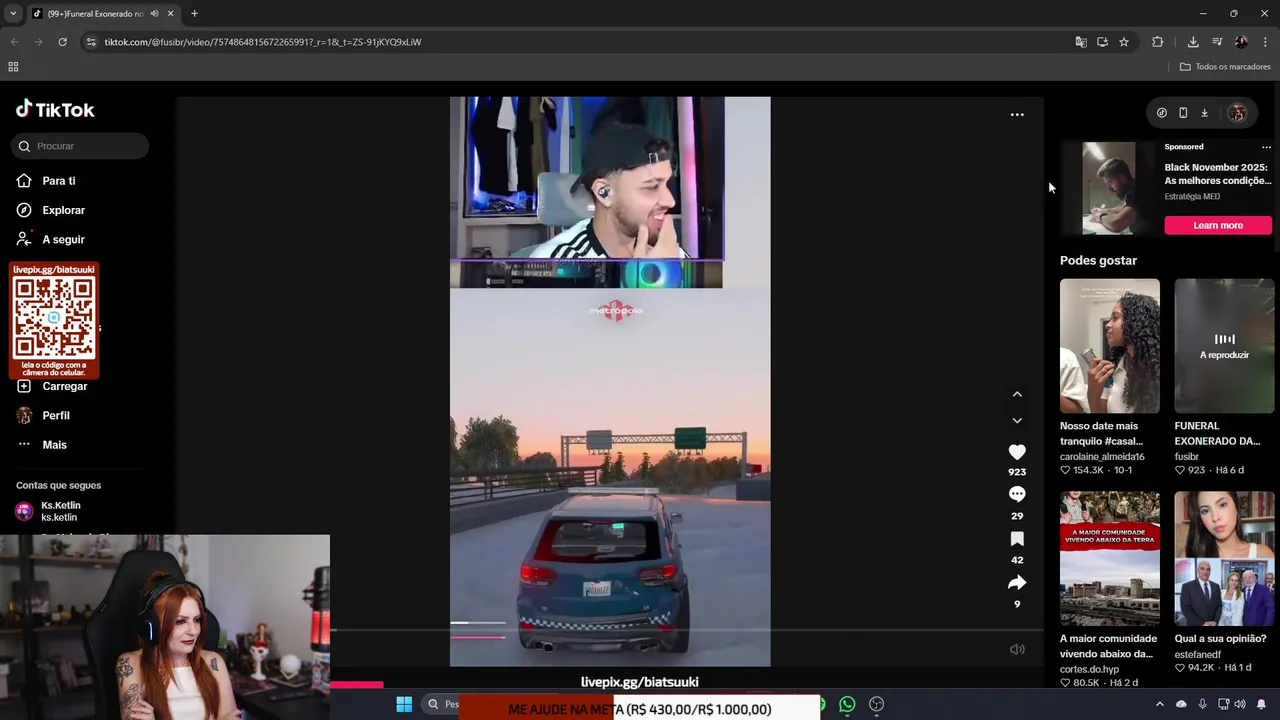The width and height of the screenshot is (1280, 720).
Task: Open the Chrome profile avatar
Action: click(x=1241, y=42)
